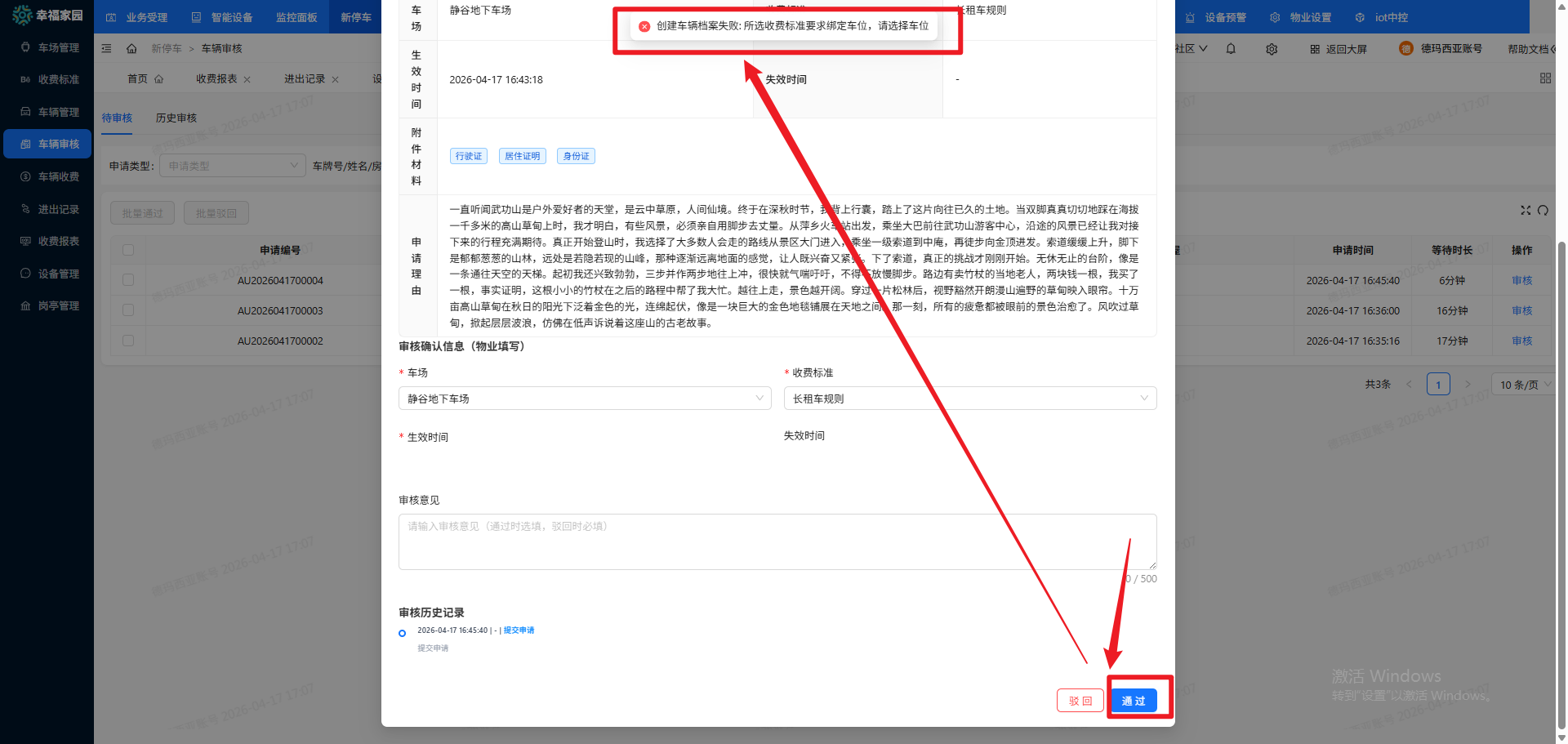The width and height of the screenshot is (1568, 744).
Task: Switch to the 历史审核 tab
Action: [176, 118]
